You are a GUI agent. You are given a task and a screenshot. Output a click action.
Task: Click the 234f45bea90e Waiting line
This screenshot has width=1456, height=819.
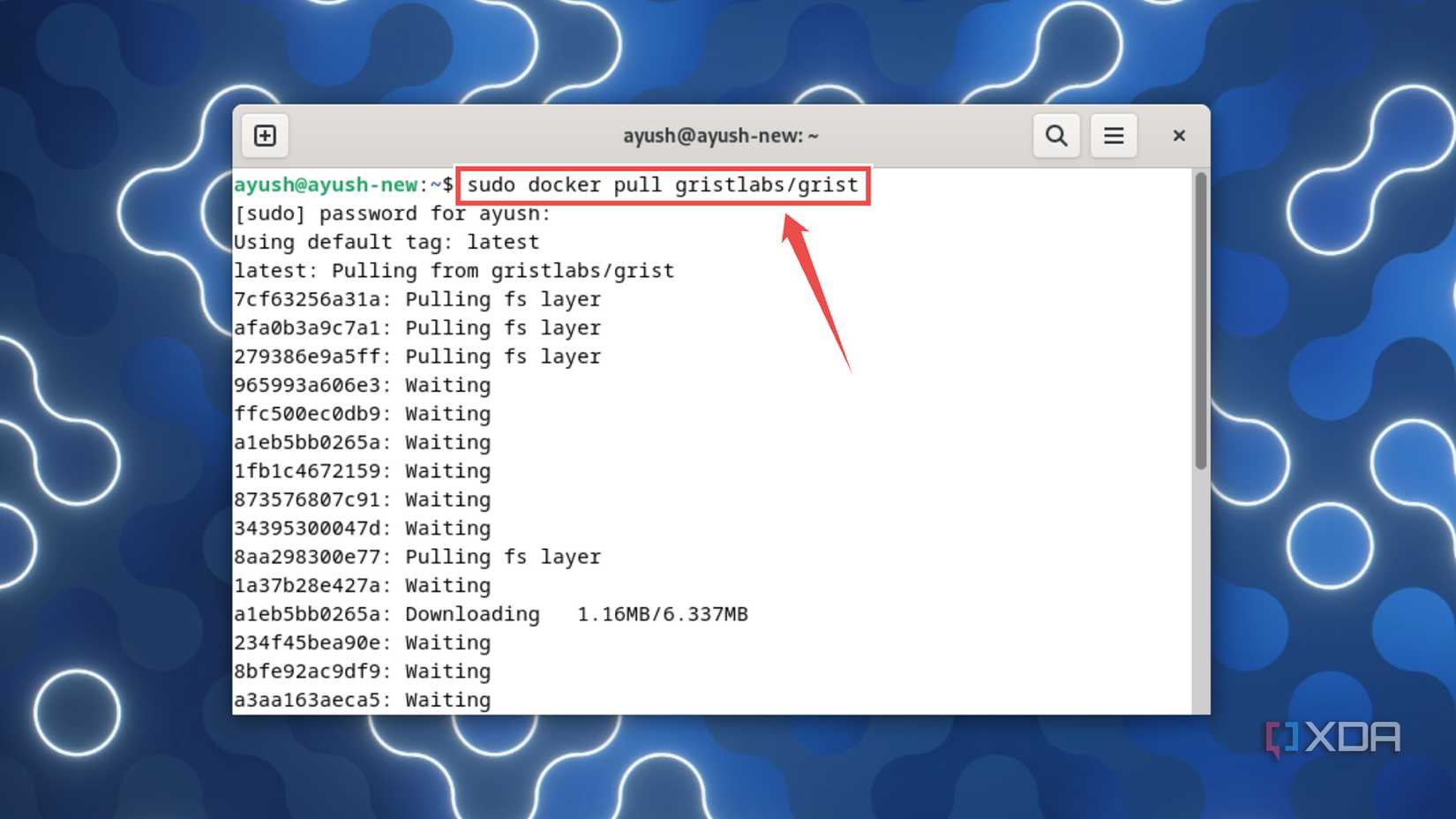363,642
